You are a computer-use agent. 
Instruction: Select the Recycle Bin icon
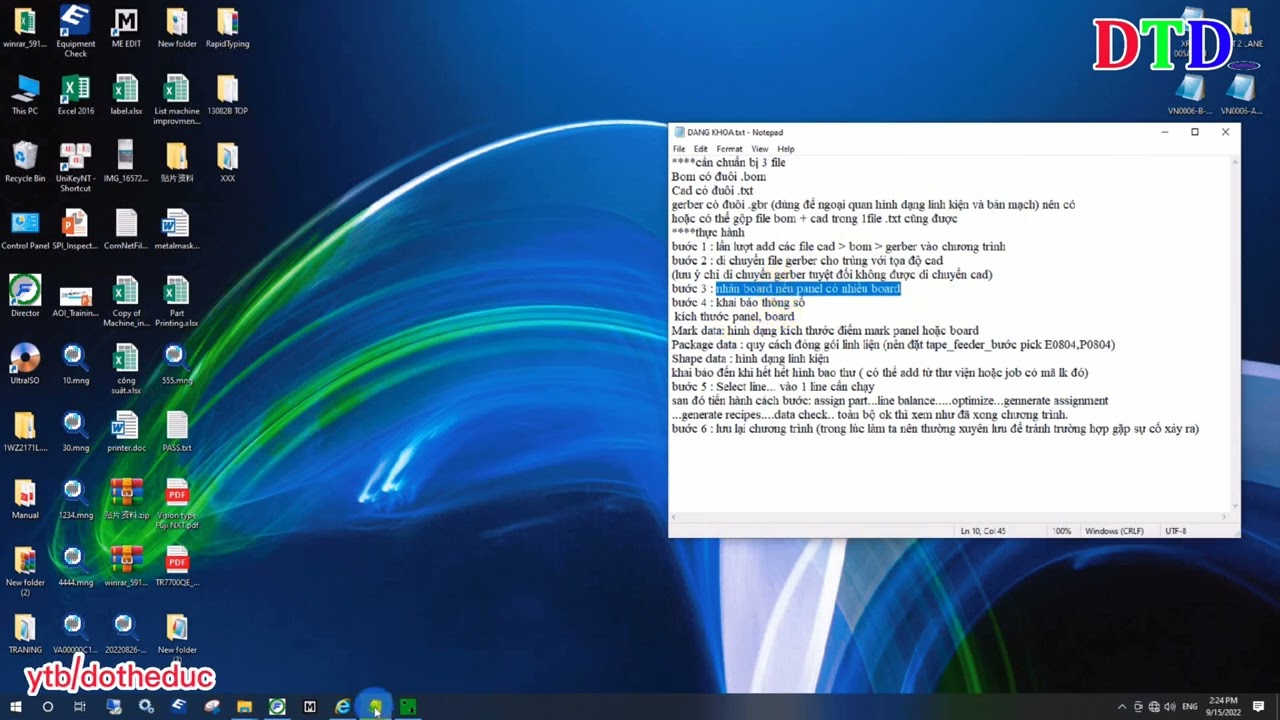25,162
